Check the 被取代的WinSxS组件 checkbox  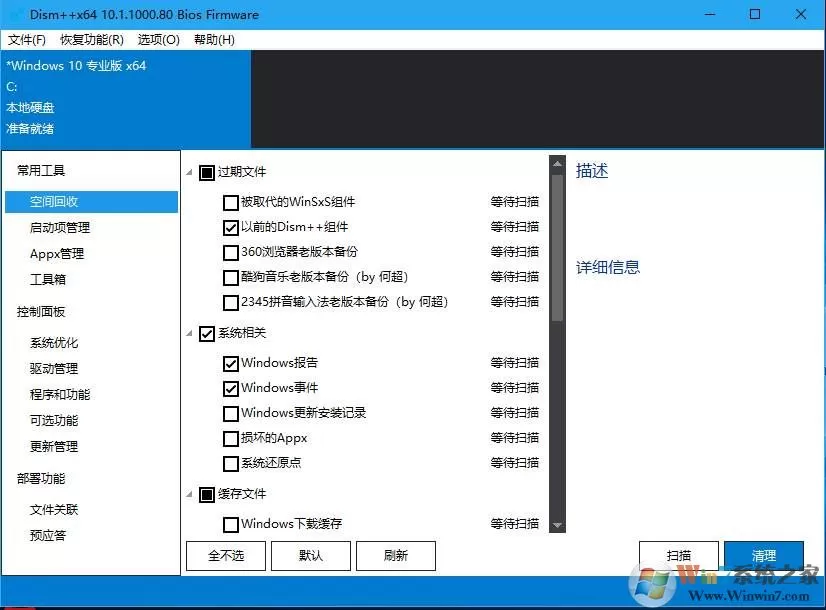[x=231, y=202]
